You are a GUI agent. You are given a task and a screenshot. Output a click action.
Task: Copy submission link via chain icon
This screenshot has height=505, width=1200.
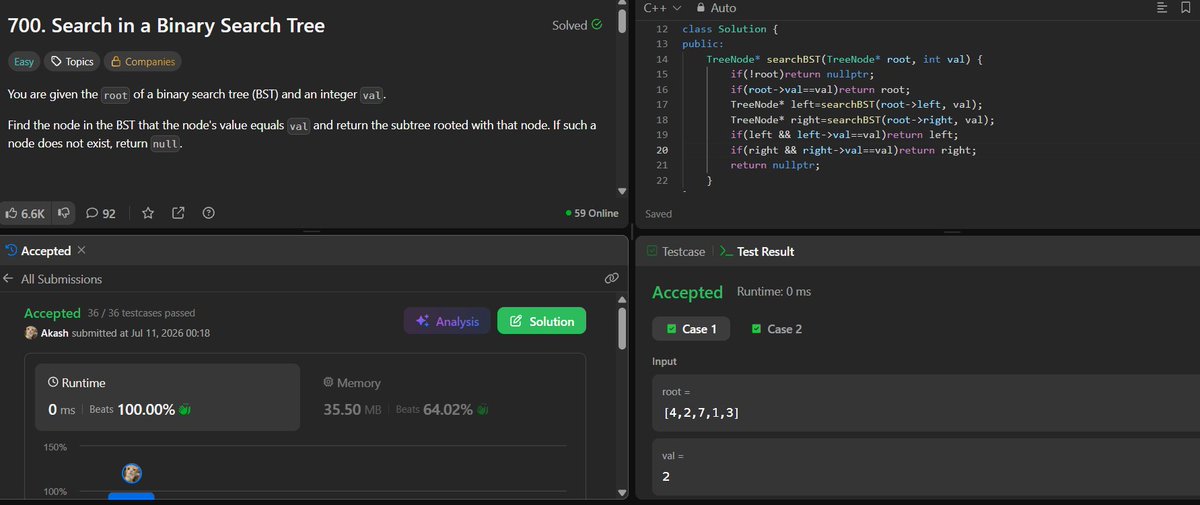(x=611, y=278)
